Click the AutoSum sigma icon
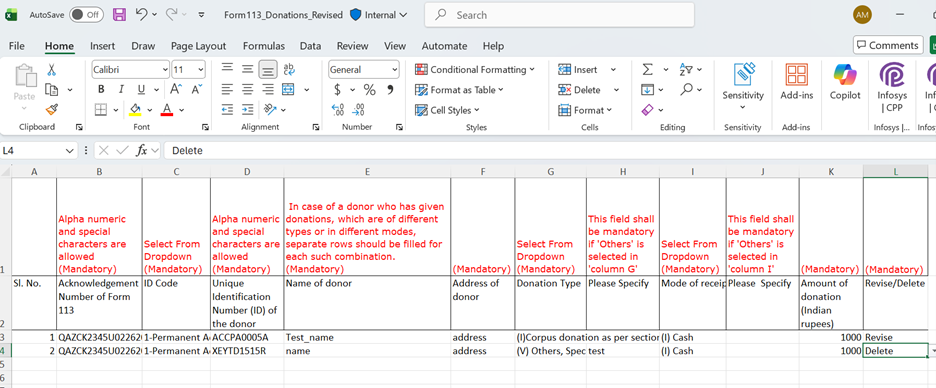Viewport: 936px width, 388px height. pyautogui.click(x=647, y=70)
